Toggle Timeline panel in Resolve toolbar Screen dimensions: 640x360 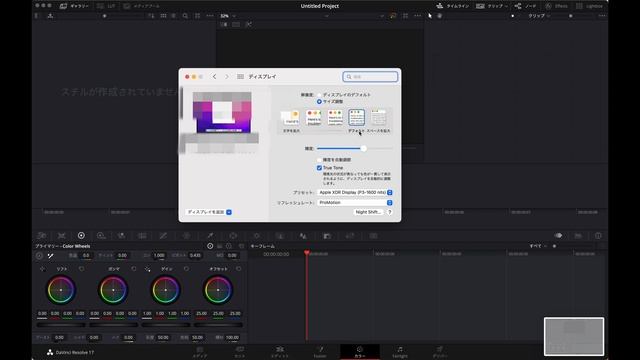[452, 6]
